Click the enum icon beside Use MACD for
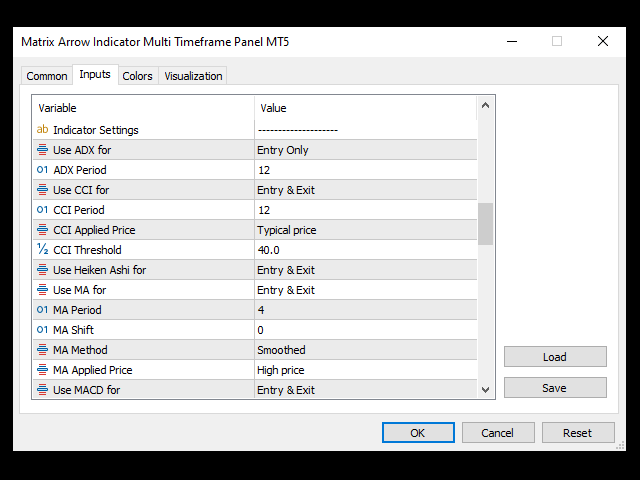The width and height of the screenshot is (640, 480). (x=42, y=390)
